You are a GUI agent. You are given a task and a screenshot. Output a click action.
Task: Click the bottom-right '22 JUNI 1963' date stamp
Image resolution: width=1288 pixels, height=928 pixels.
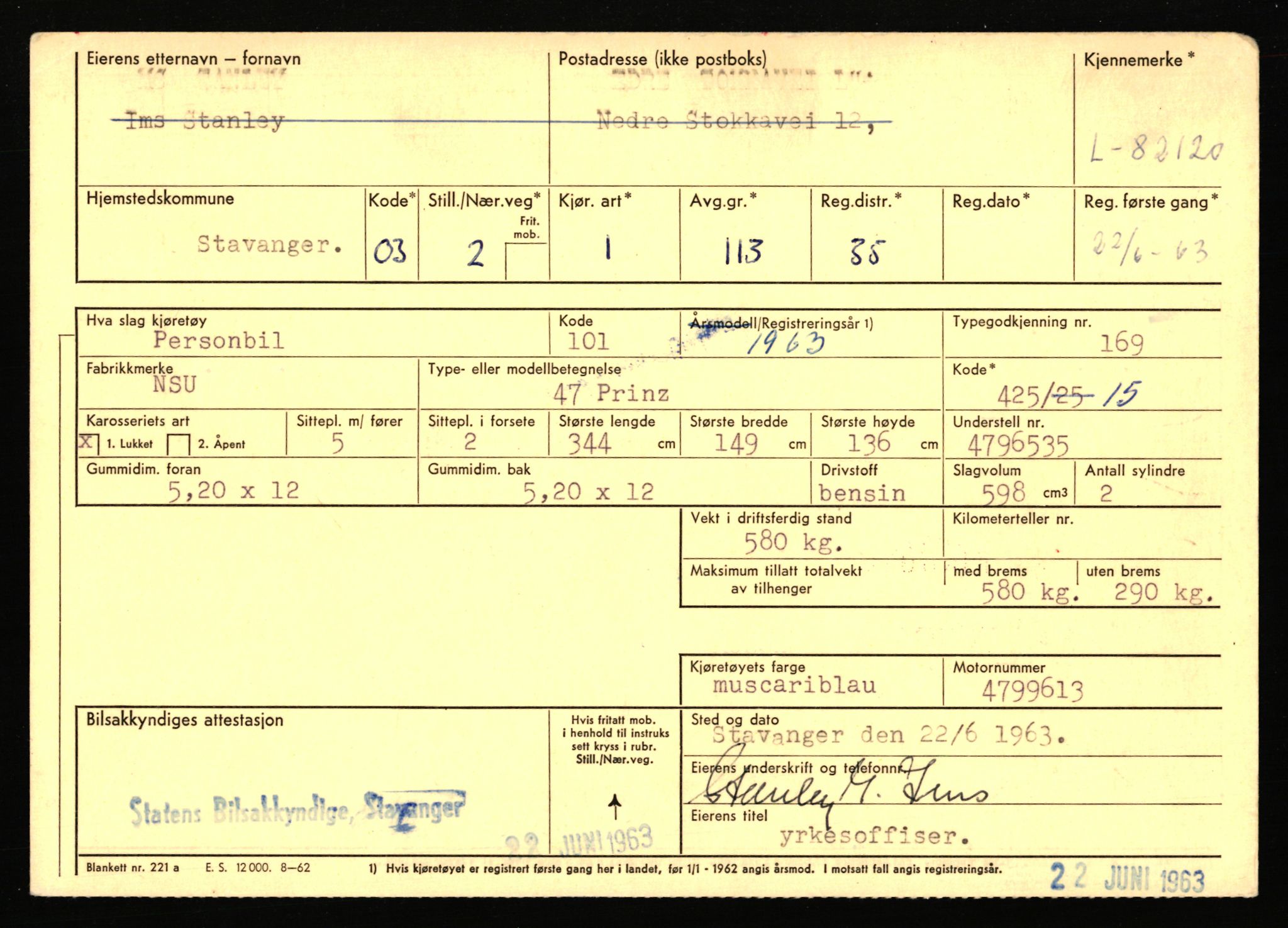click(1126, 879)
